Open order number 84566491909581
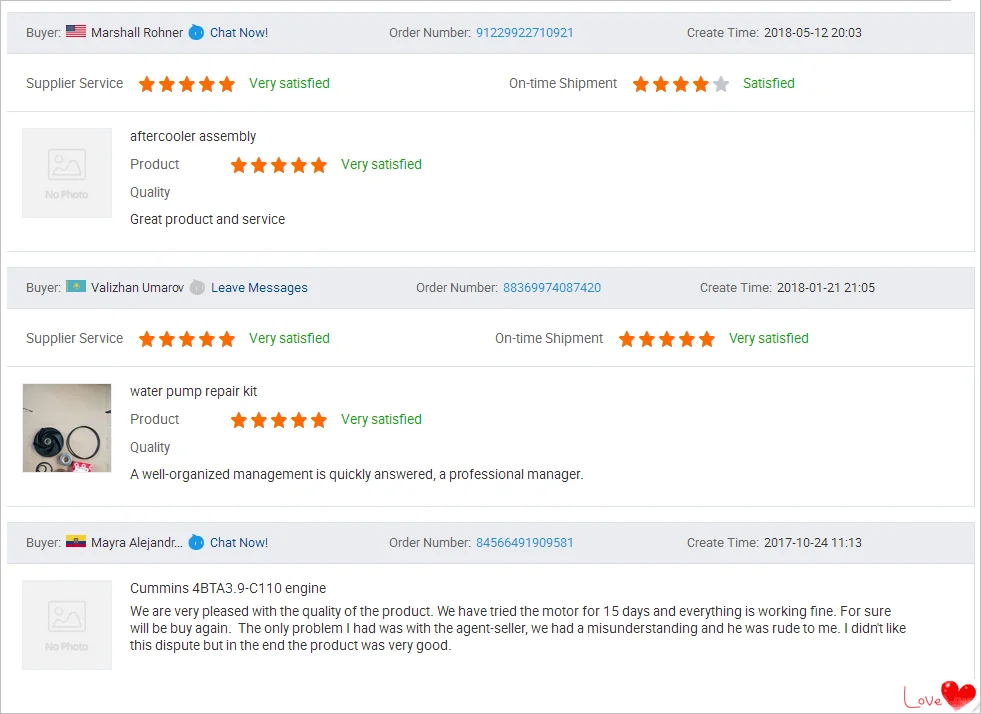The image size is (981, 714). click(x=524, y=543)
